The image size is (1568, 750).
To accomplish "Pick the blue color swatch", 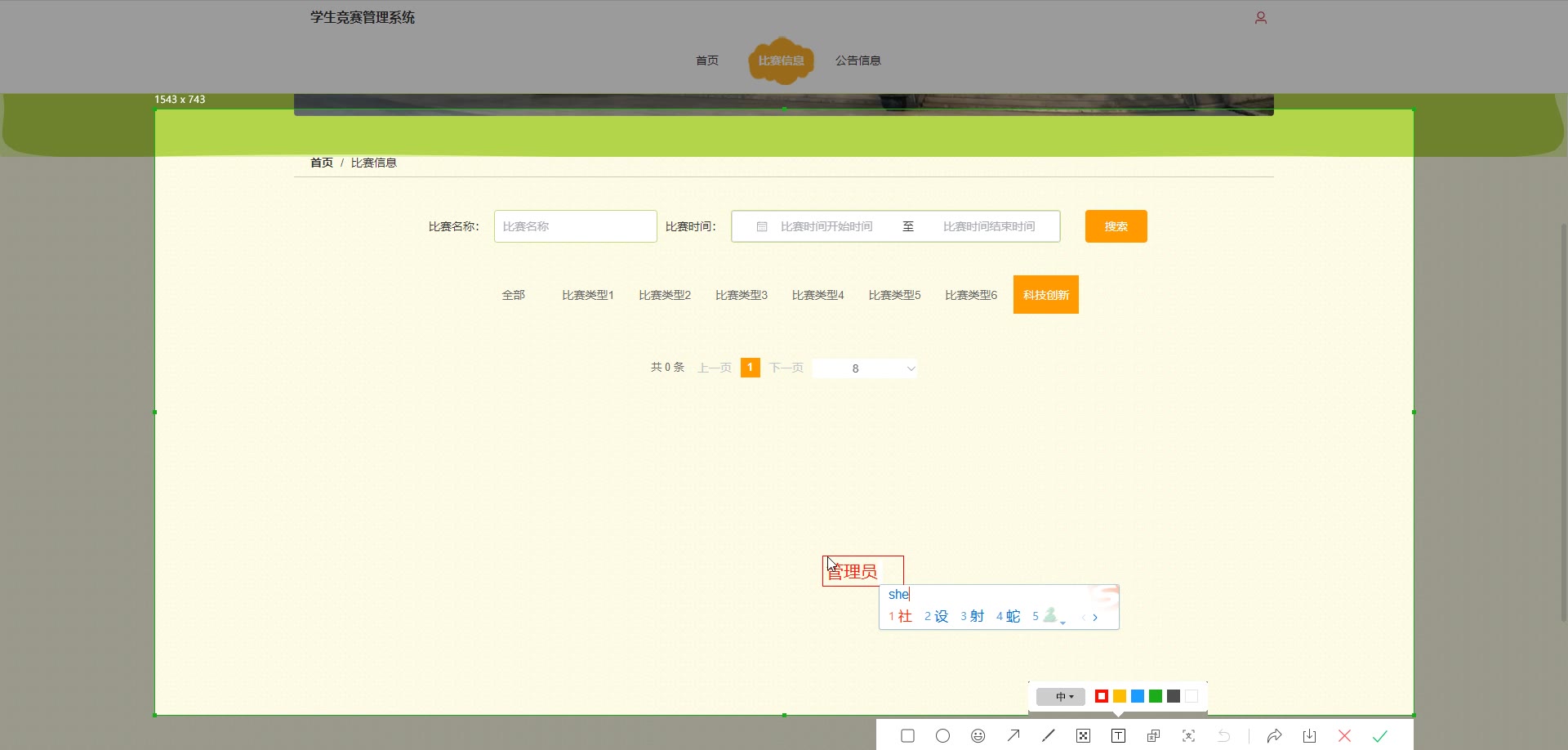I will click(x=1138, y=696).
